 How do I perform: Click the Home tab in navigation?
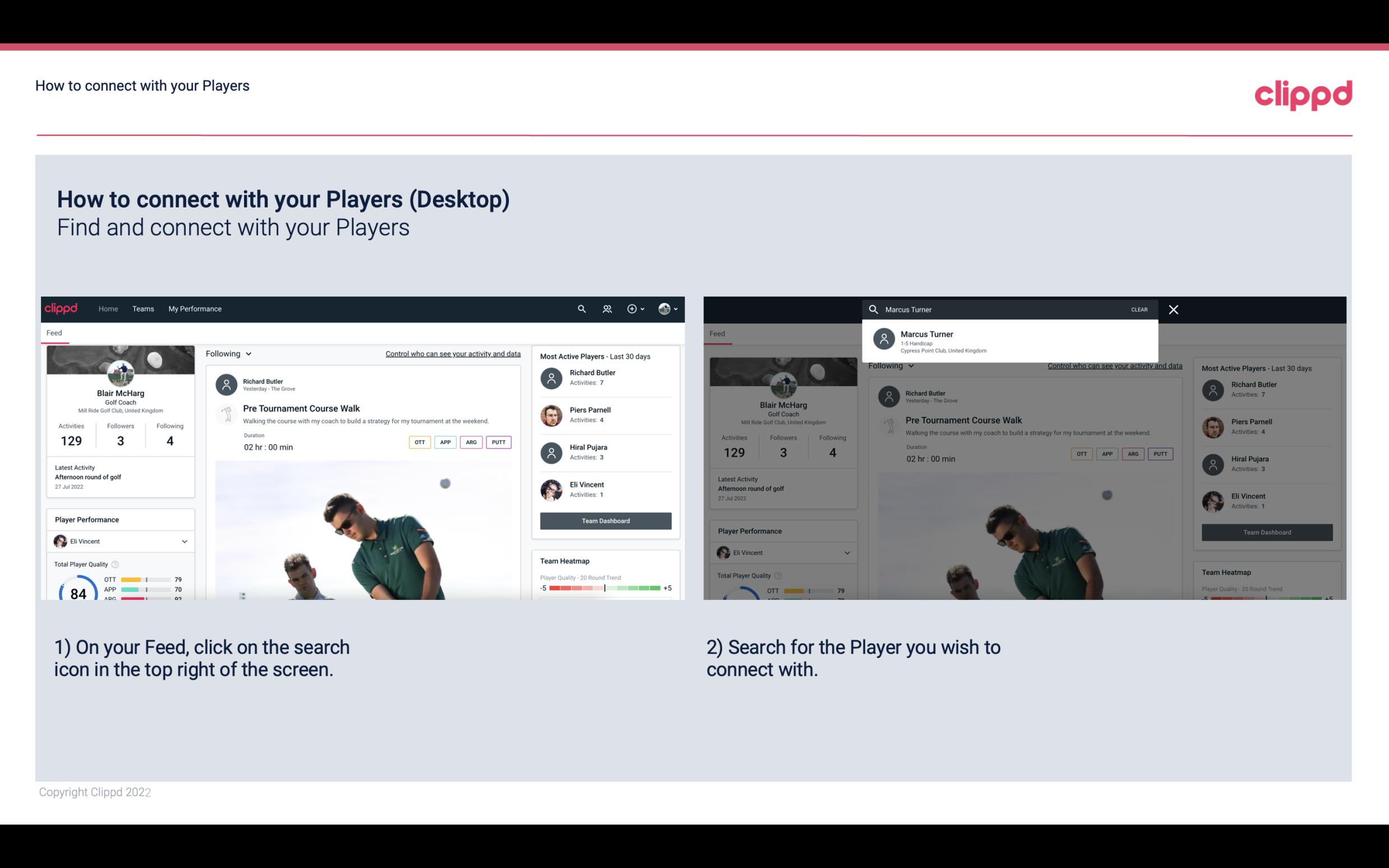(107, 309)
